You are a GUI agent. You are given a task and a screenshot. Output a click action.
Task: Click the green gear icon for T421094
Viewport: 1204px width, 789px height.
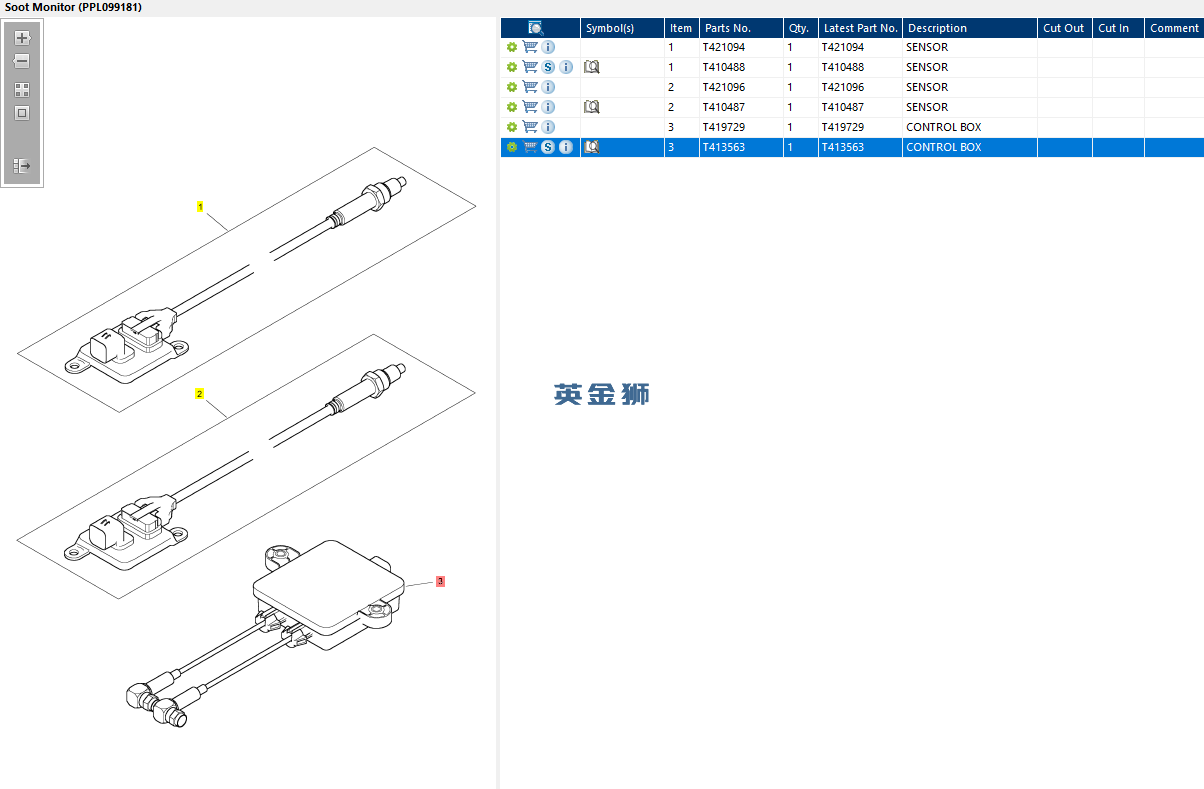(512, 47)
